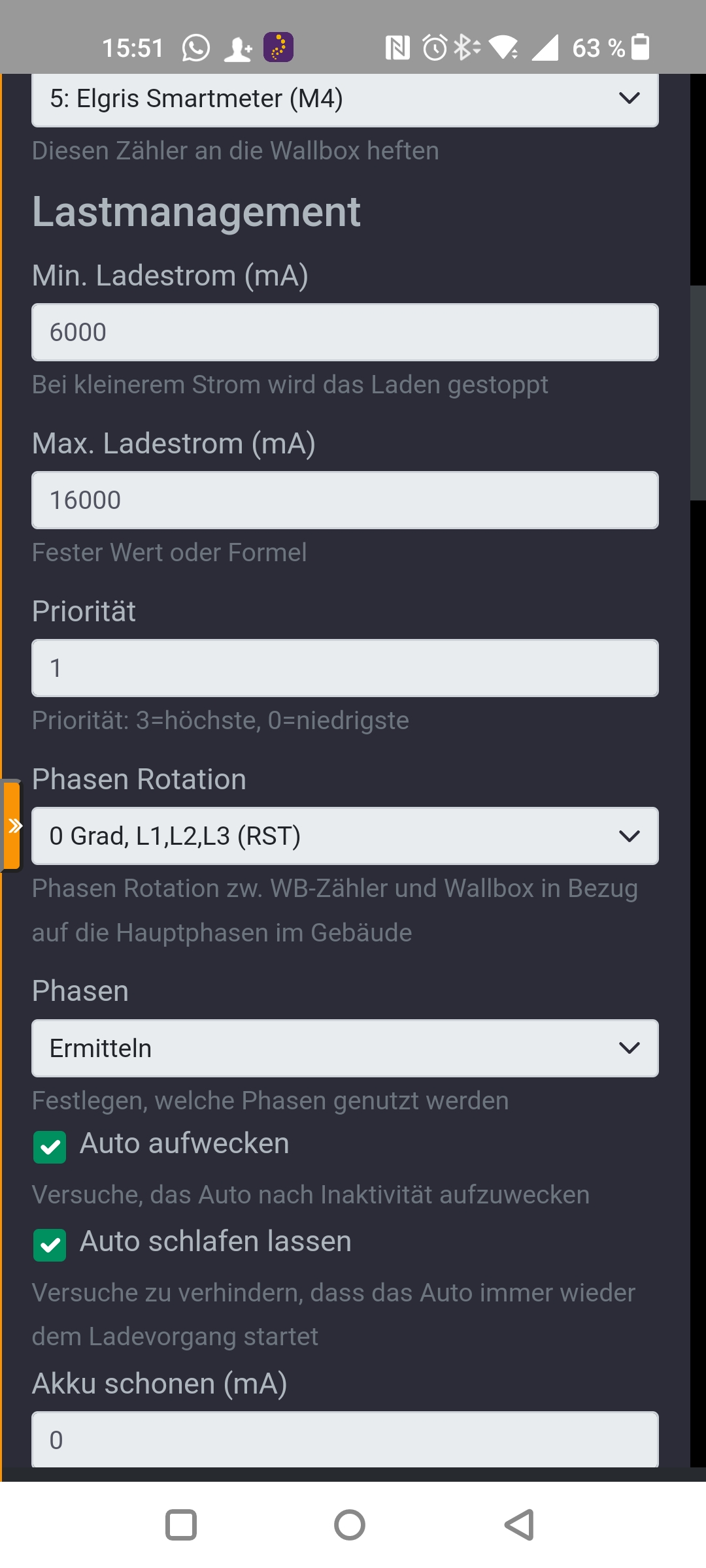Focus the Priorität input field
Image resolution: width=706 pixels, height=1568 pixels.
coord(345,668)
